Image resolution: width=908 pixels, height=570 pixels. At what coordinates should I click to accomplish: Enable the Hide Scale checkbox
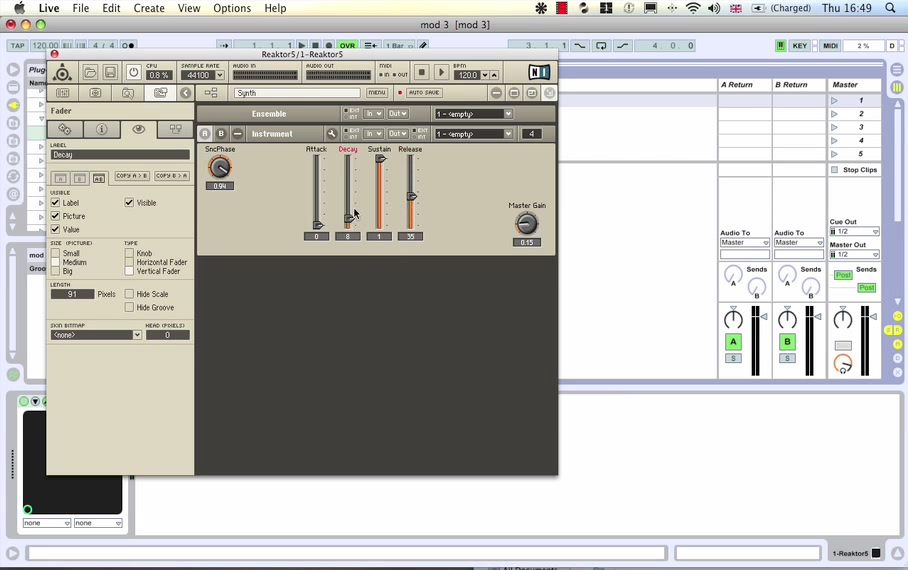[x=129, y=294]
